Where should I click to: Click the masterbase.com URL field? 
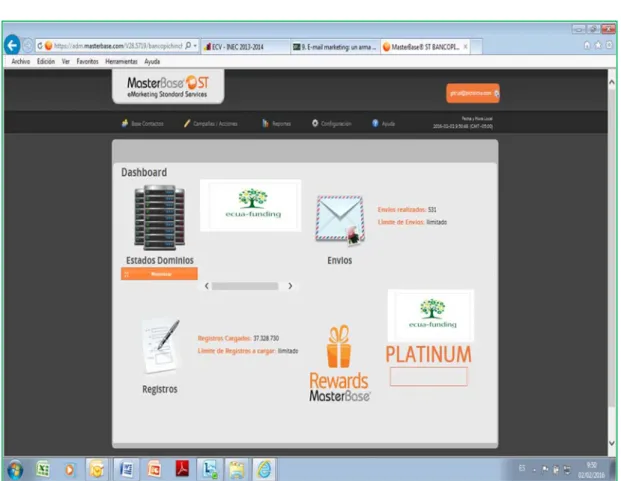point(118,46)
